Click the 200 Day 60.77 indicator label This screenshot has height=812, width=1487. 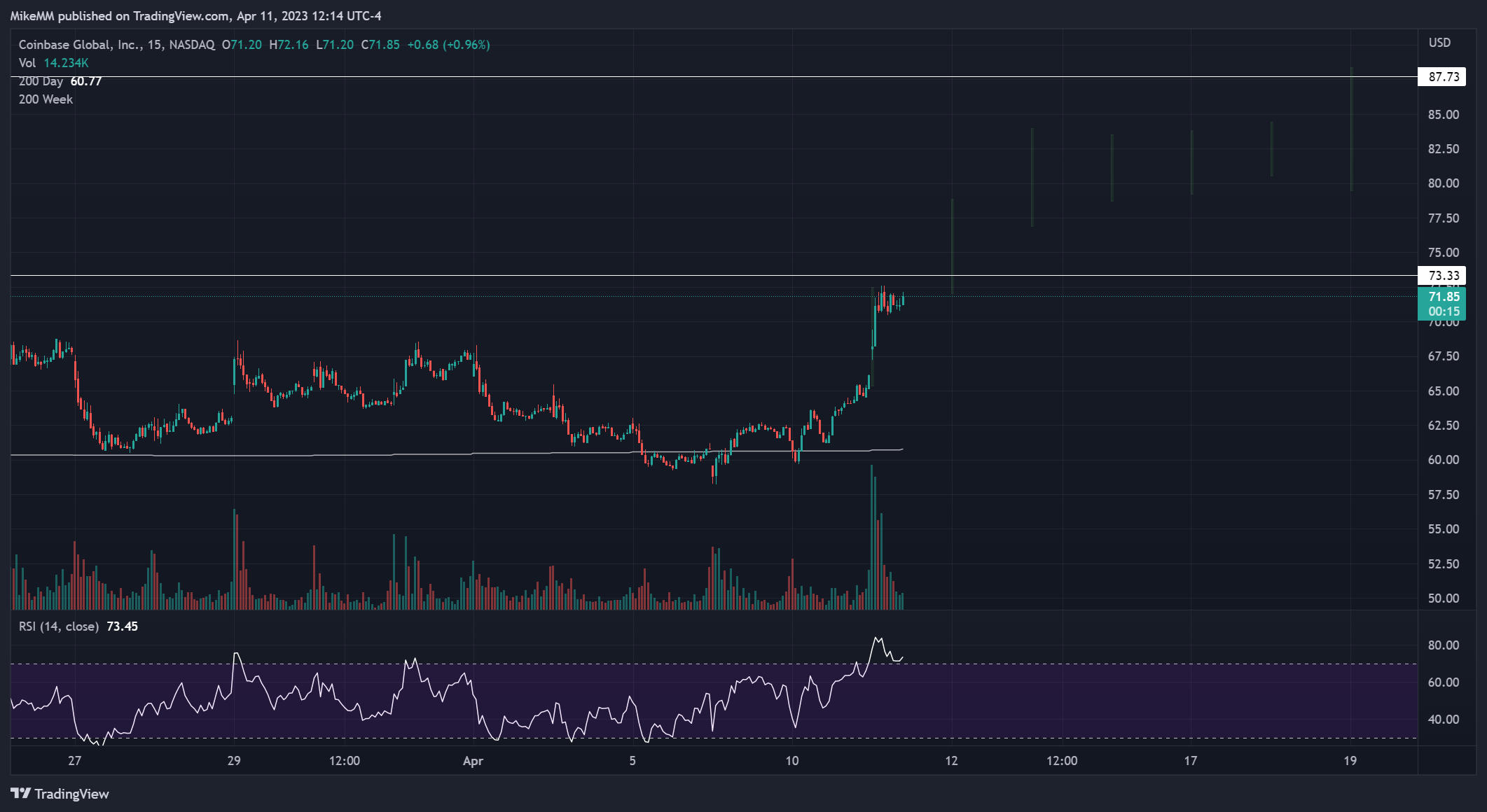point(60,81)
